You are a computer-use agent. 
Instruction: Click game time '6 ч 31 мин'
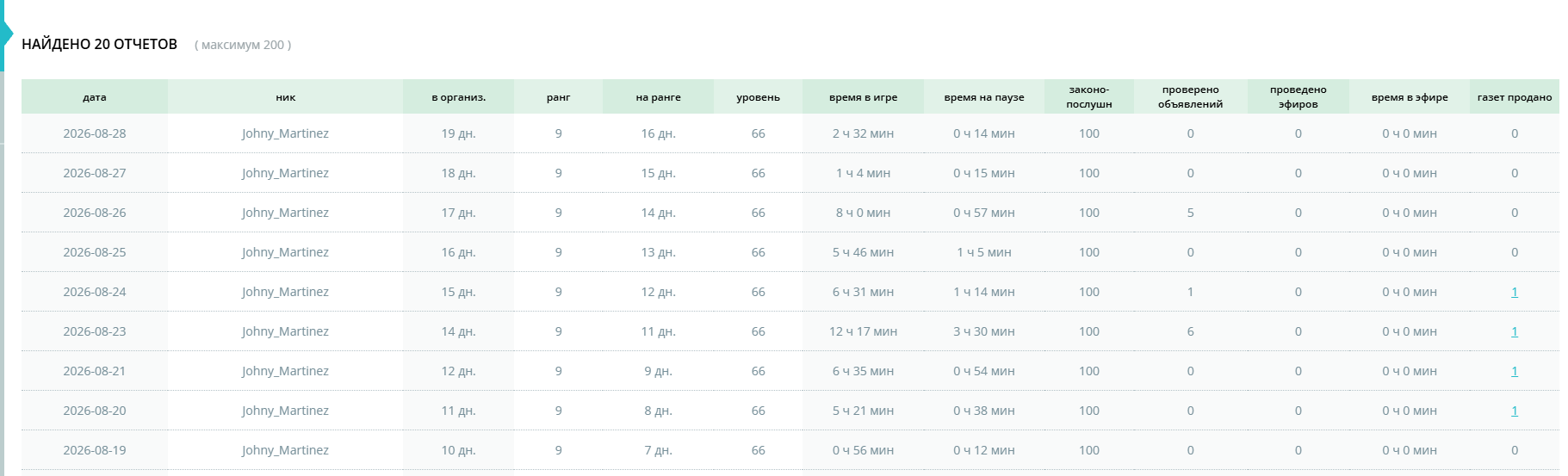click(x=864, y=292)
